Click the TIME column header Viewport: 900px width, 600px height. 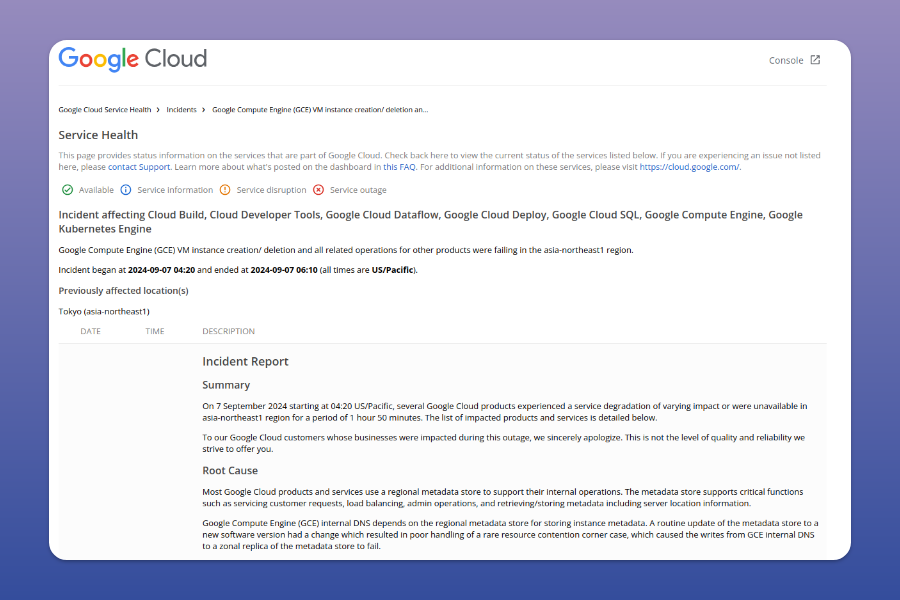click(x=155, y=331)
